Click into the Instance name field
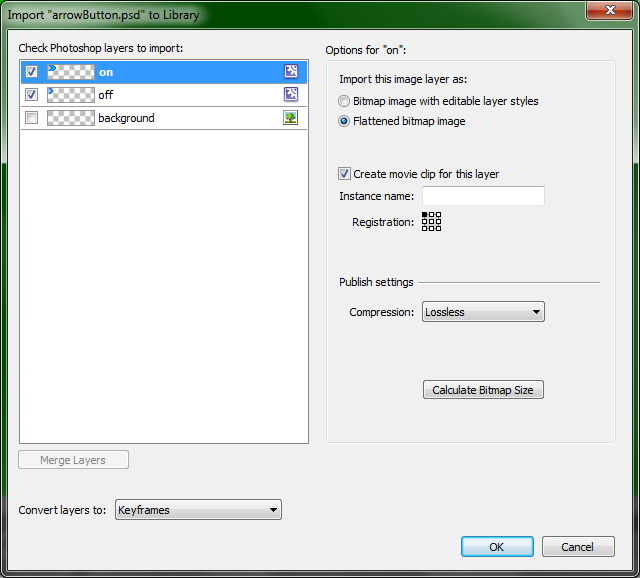640x578 pixels. click(483, 196)
